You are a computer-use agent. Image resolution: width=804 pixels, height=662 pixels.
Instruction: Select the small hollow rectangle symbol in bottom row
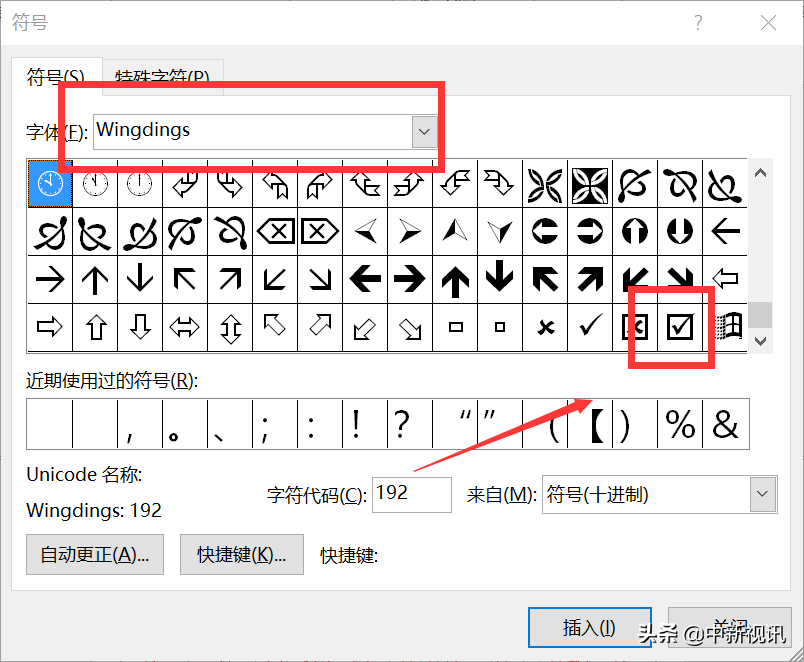tap(455, 327)
